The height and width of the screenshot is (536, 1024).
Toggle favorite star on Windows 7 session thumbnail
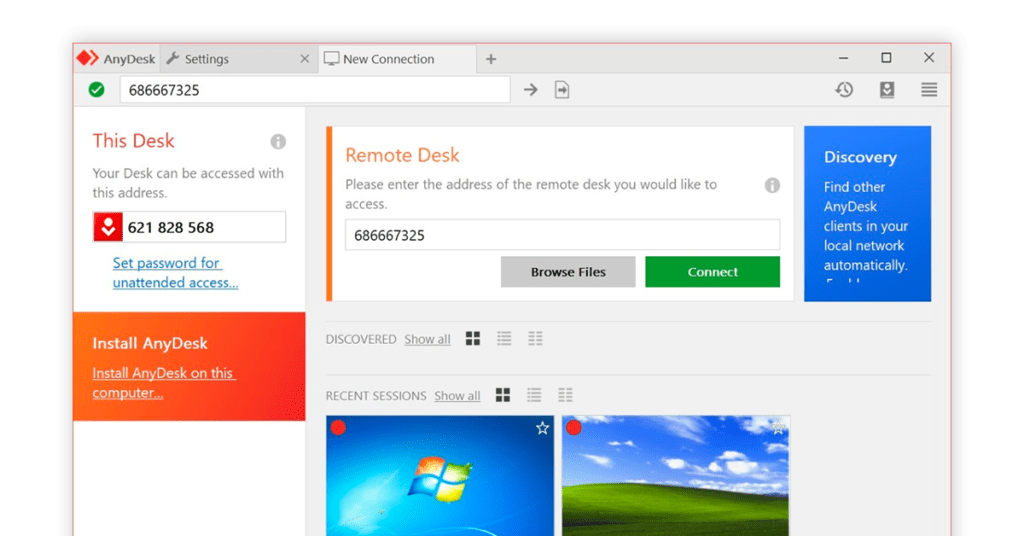point(542,428)
